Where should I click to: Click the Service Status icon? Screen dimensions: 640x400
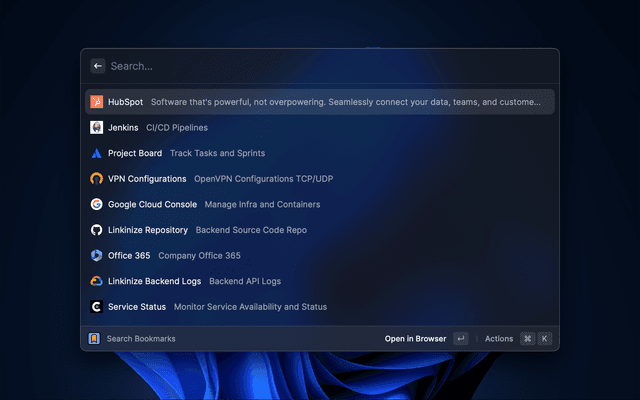tap(97, 307)
